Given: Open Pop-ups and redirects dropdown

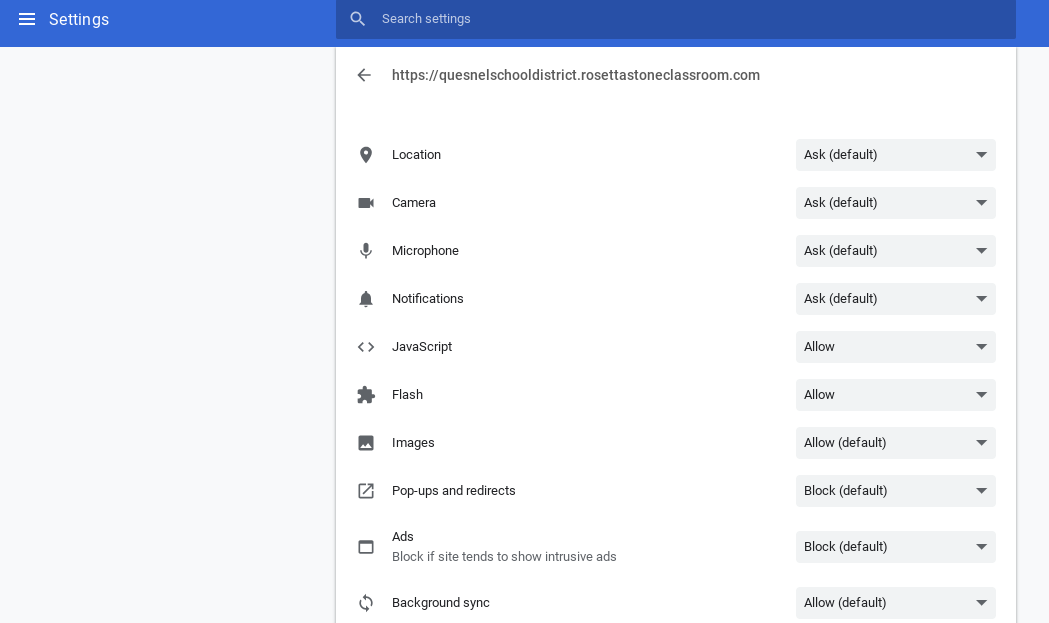Looking at the screenshot, I should [x=895, y=491].
